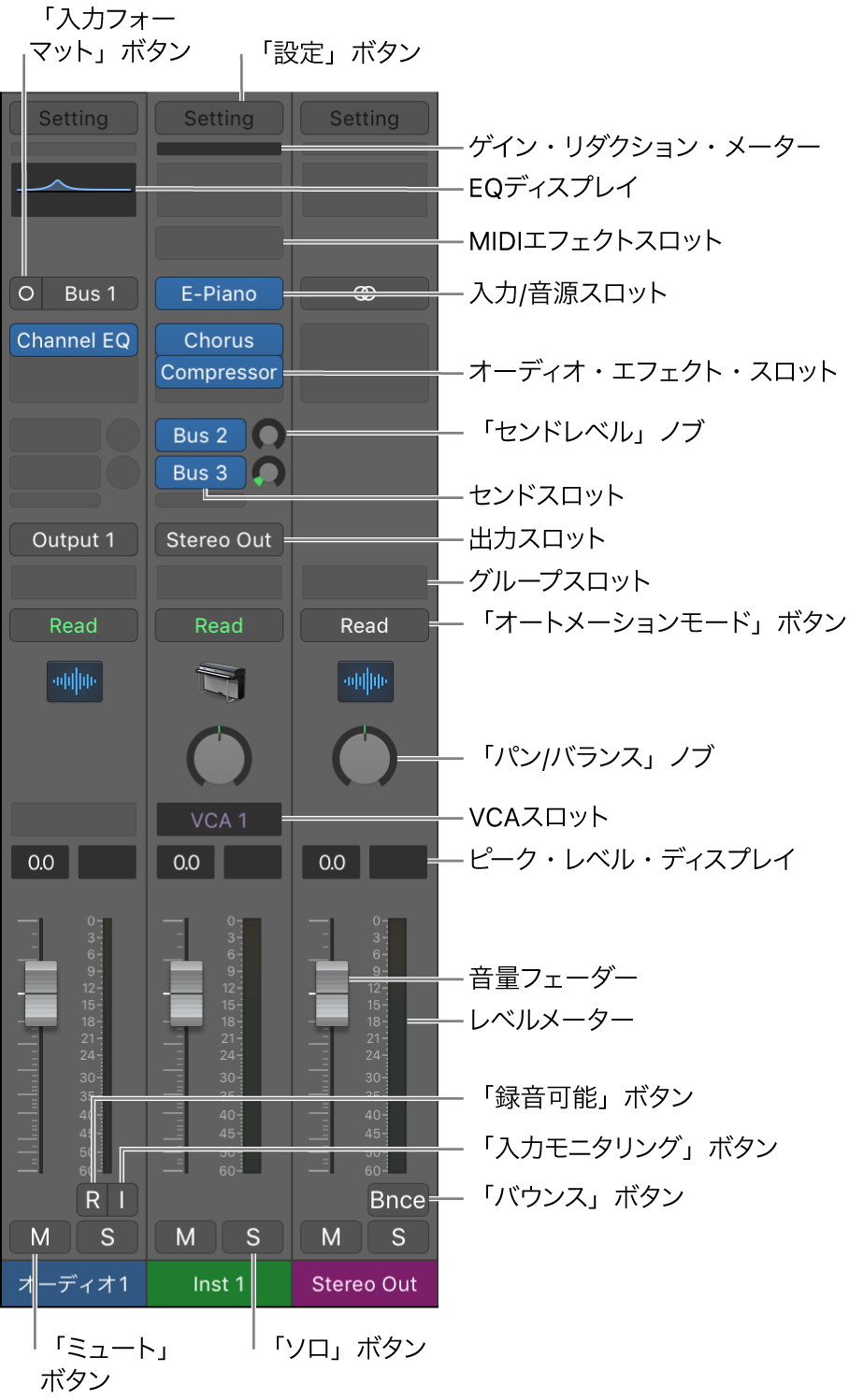The width and height of the screenshot is (863, 1400).
Task: Solo the Stereo Out channel
Action: tap(398, 1237)
